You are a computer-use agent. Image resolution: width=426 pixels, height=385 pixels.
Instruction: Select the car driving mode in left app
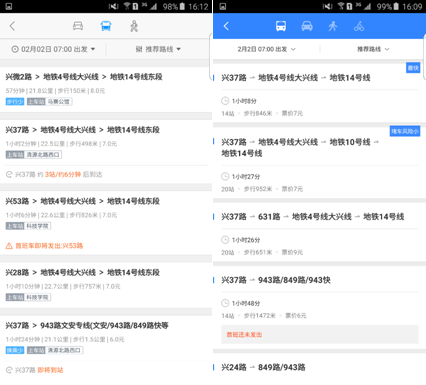(x=78, y=26)
